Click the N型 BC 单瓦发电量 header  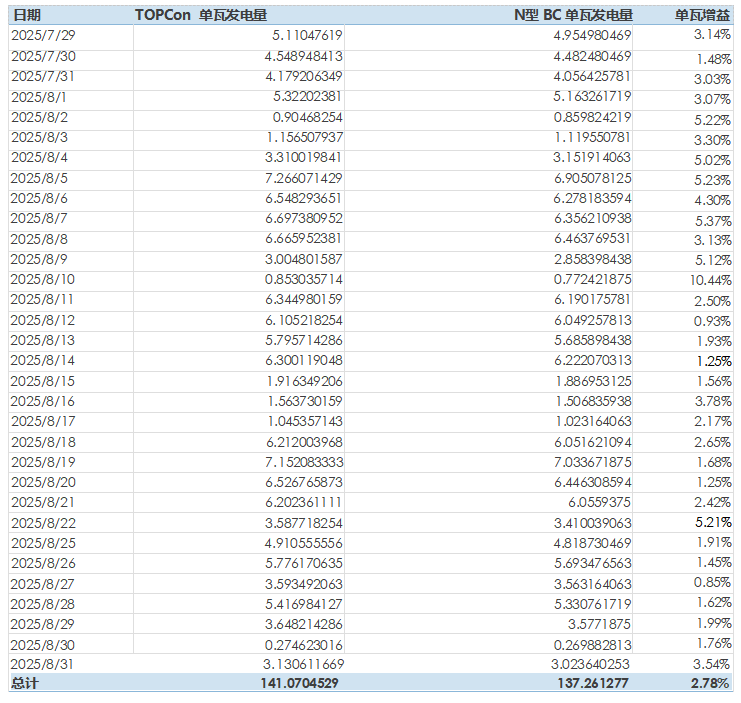(572, 15)
